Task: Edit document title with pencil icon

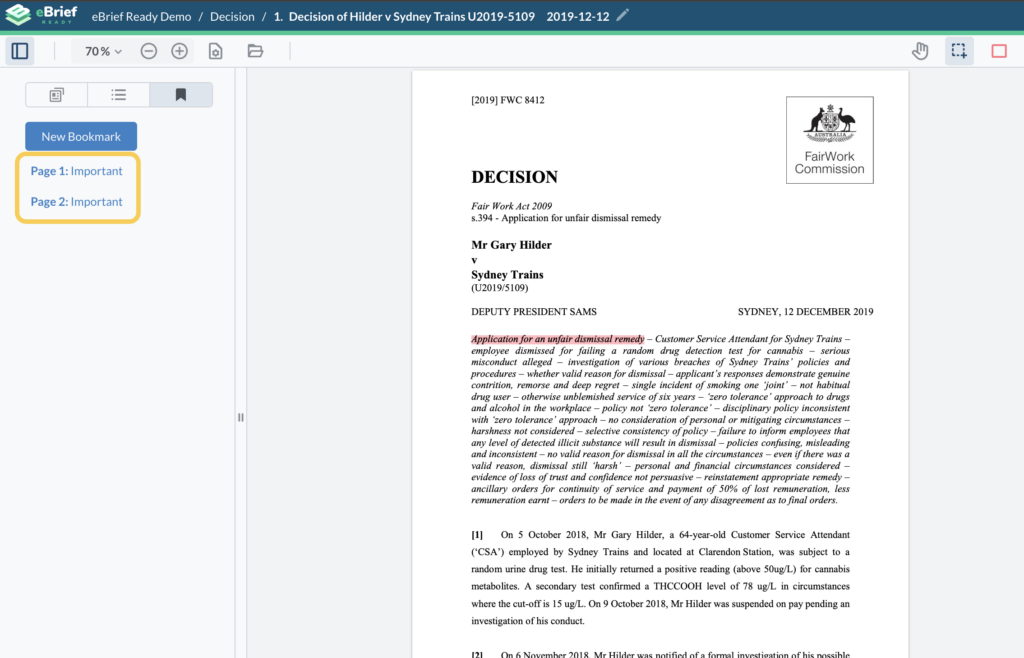Action: [622, 15]
